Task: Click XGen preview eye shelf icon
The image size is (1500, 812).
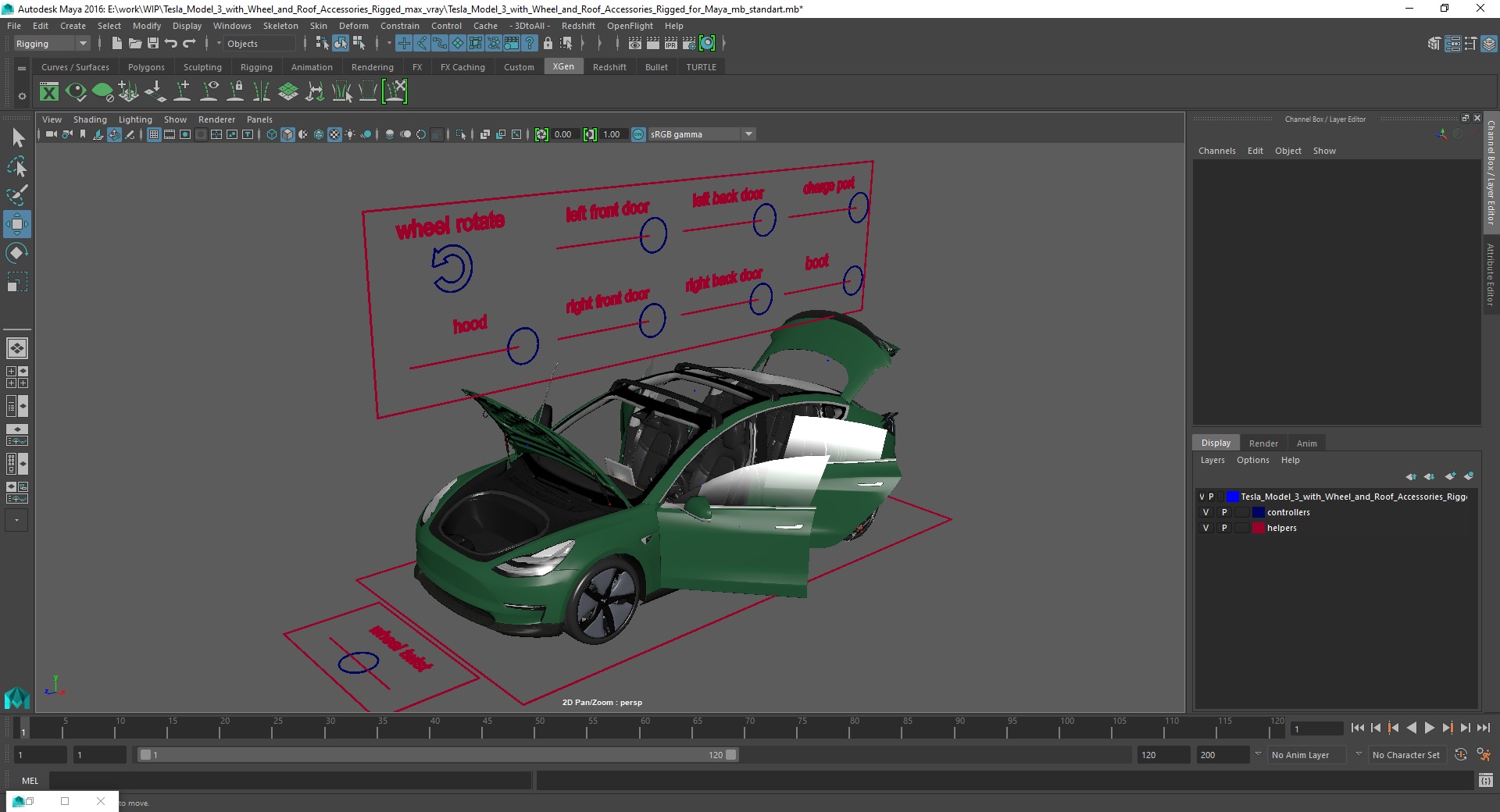Action: [x=76, y=92]
